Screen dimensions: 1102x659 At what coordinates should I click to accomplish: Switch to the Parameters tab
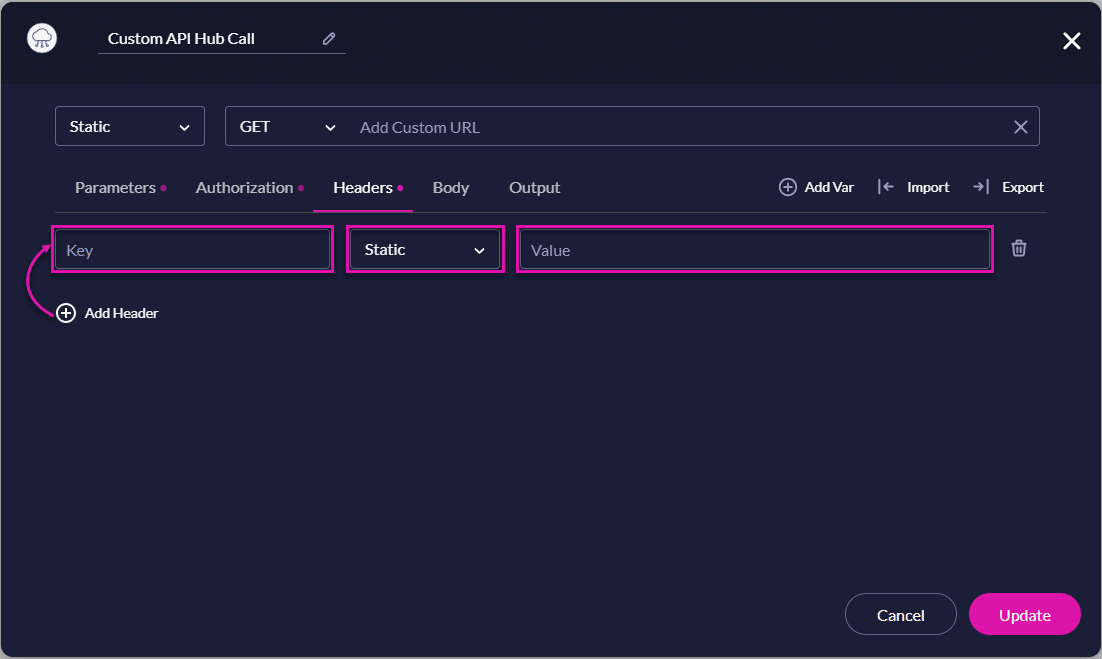(x=114, y=187)
